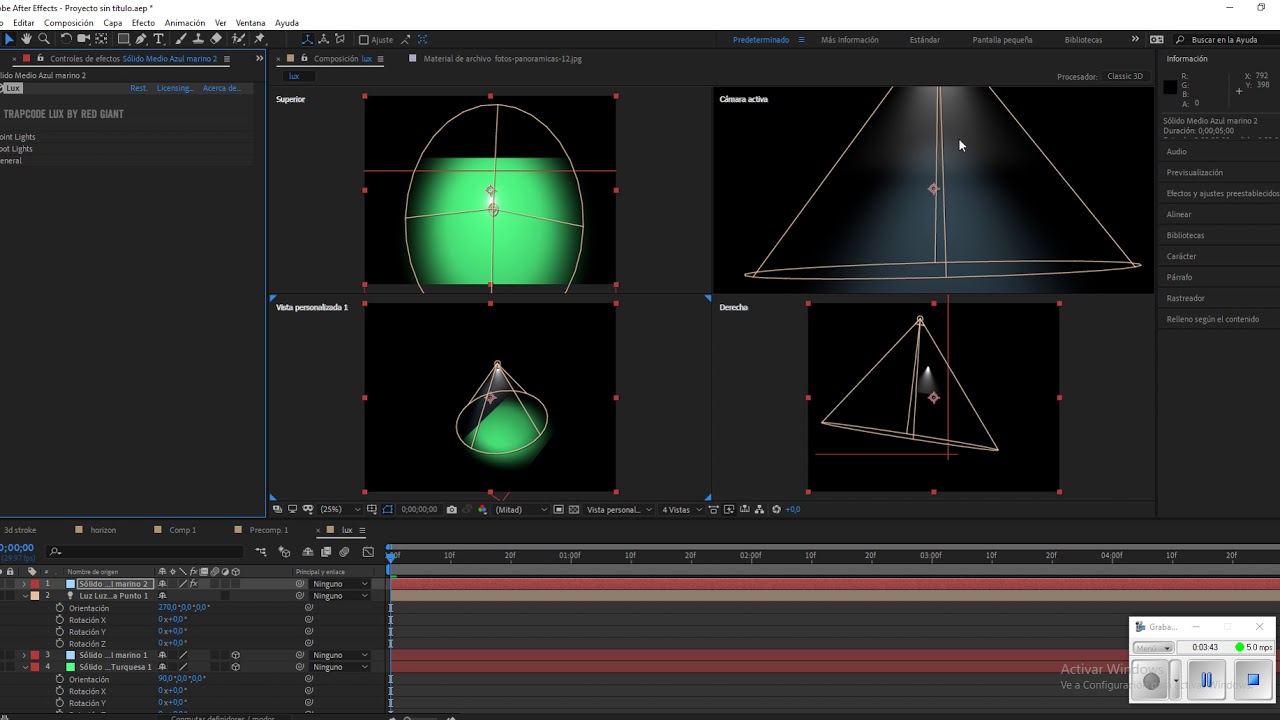
Task: Select the Predeterminado workspace
Action: [x=761, y=40]
